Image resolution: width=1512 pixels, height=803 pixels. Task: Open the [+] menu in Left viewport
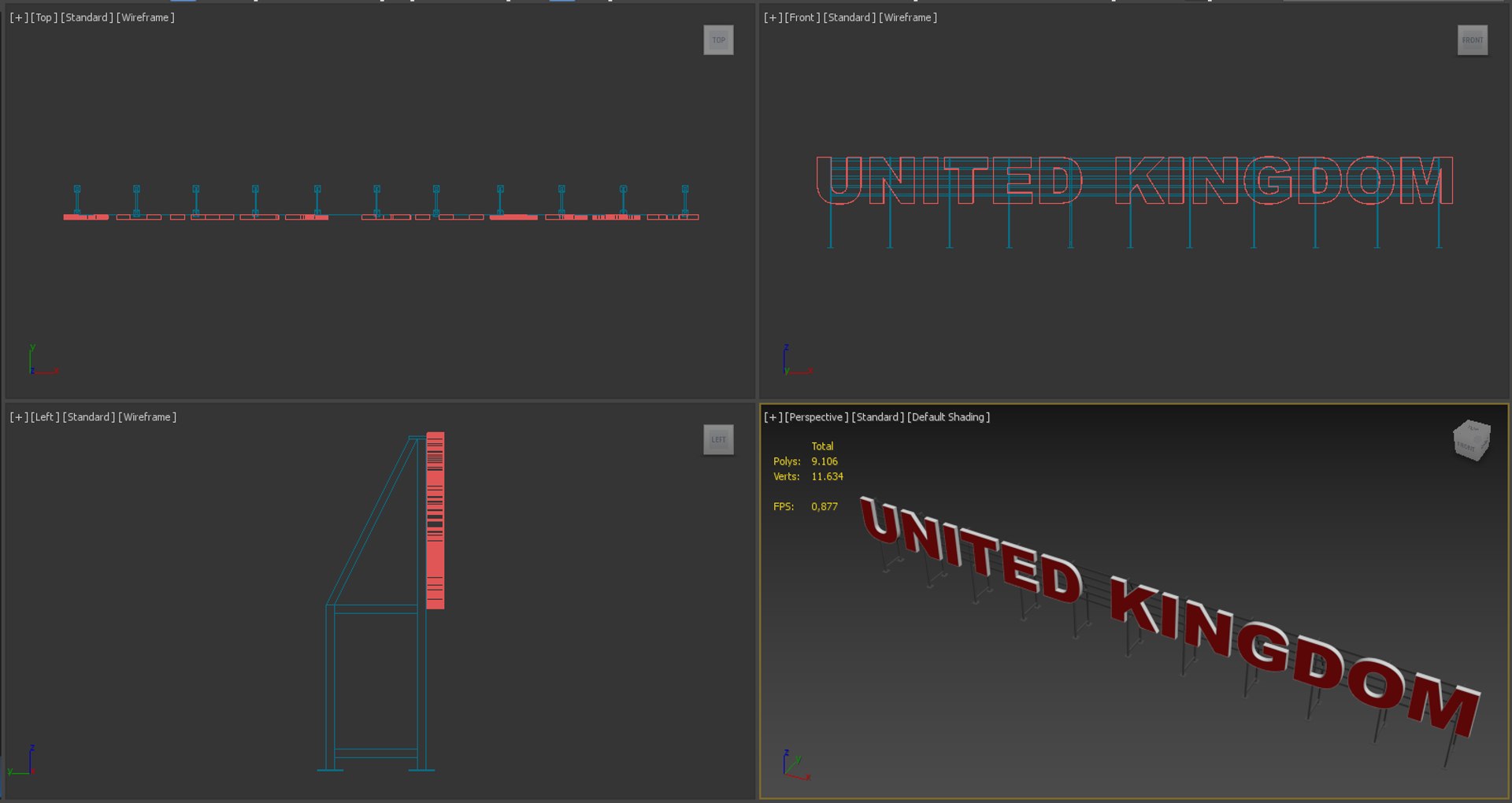tap(19, 417)
